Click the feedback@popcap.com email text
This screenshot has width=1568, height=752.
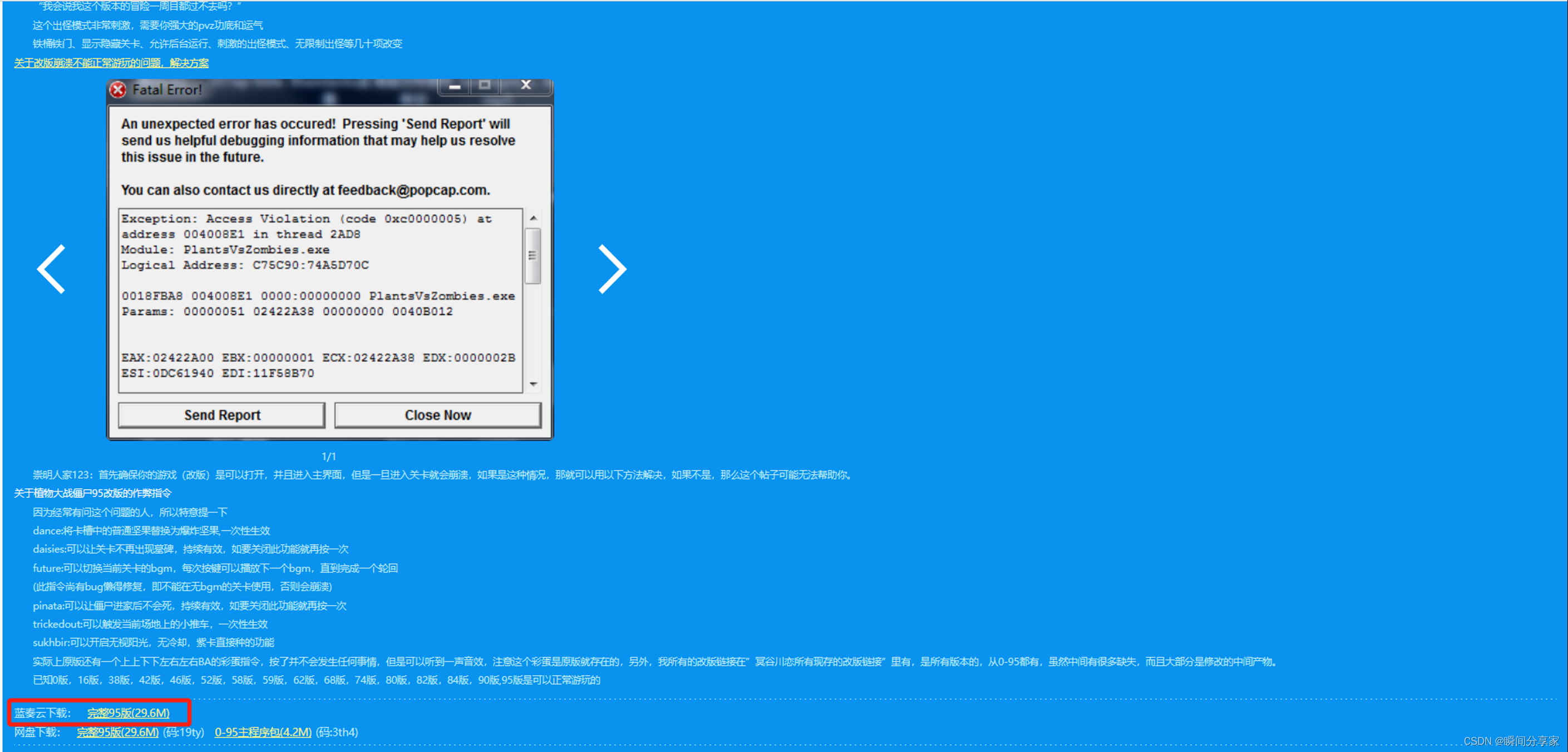tap(413, 190)
